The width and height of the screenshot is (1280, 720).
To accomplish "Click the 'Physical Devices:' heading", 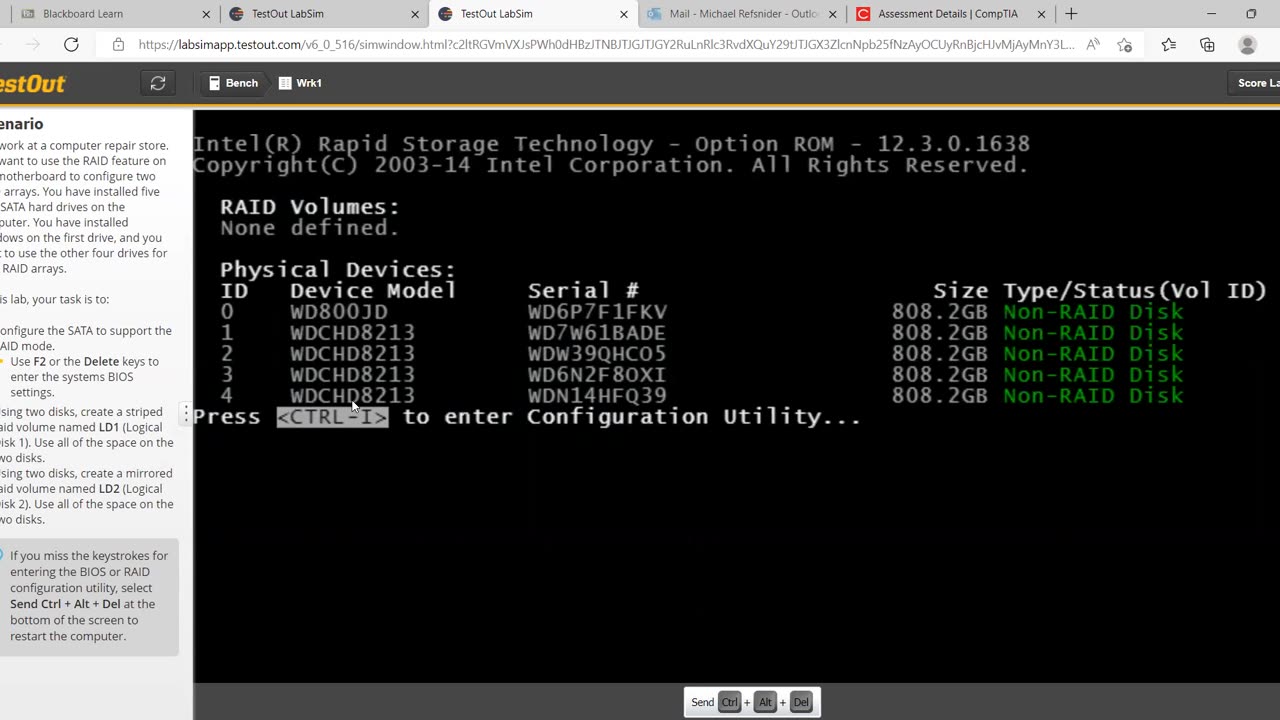I will click(338, 270).
